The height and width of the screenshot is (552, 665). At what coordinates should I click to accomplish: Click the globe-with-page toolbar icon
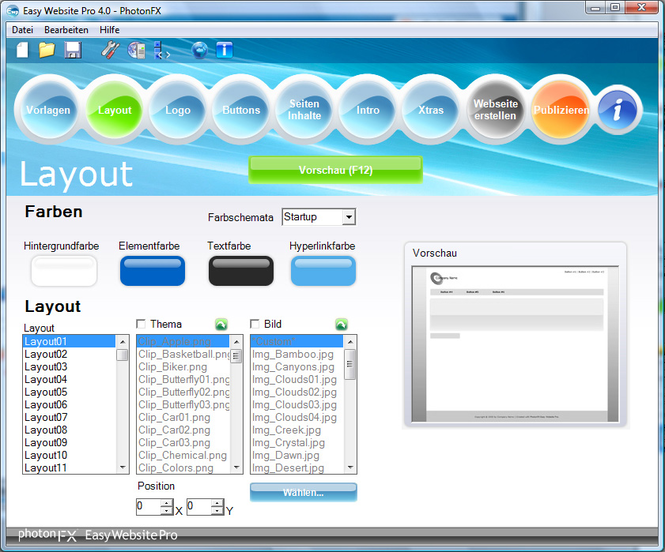click(x=137, y=50)
